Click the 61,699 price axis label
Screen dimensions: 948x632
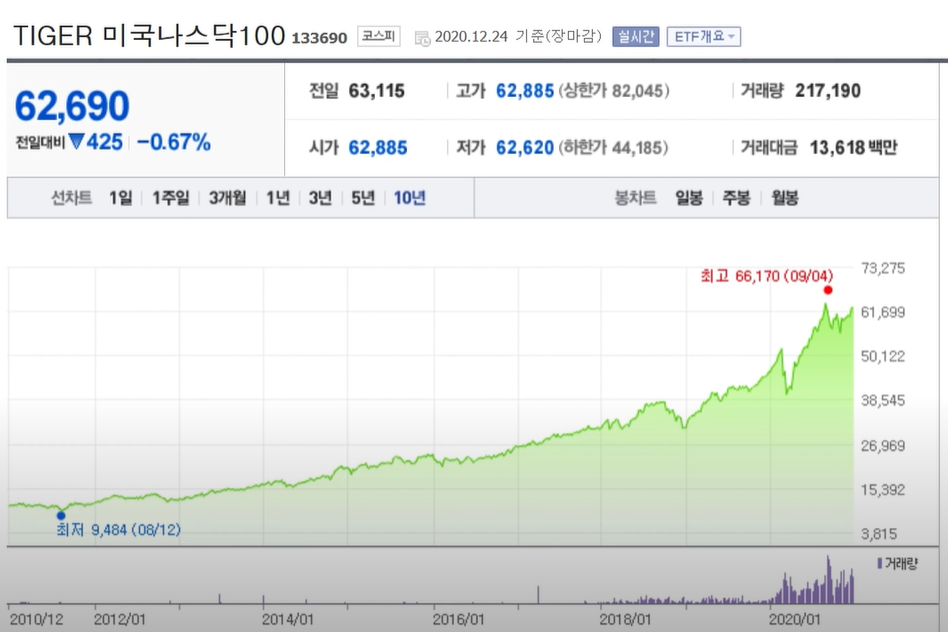[883, 312]
